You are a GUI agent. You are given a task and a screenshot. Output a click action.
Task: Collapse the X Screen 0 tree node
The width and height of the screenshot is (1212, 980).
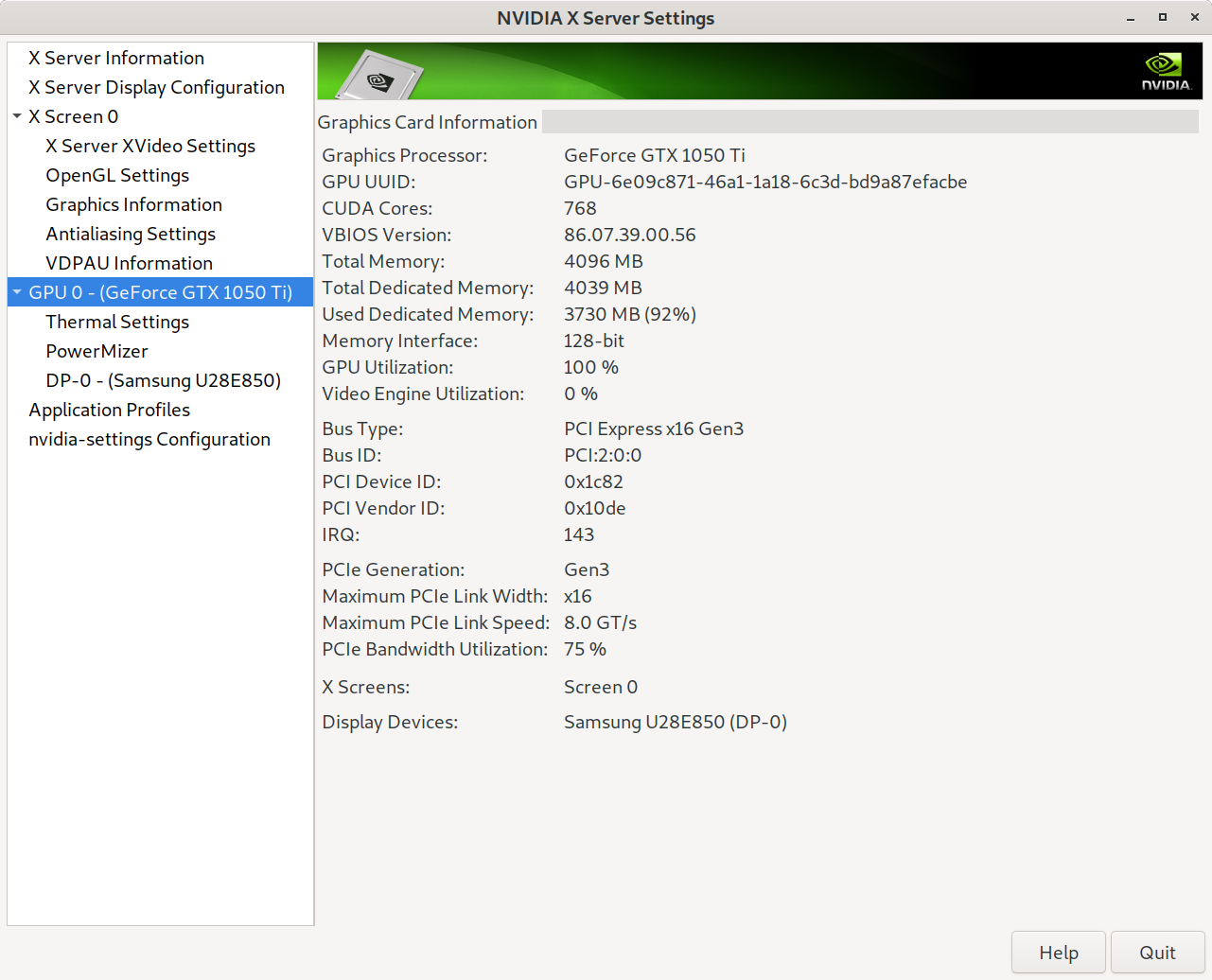point(17,116)
